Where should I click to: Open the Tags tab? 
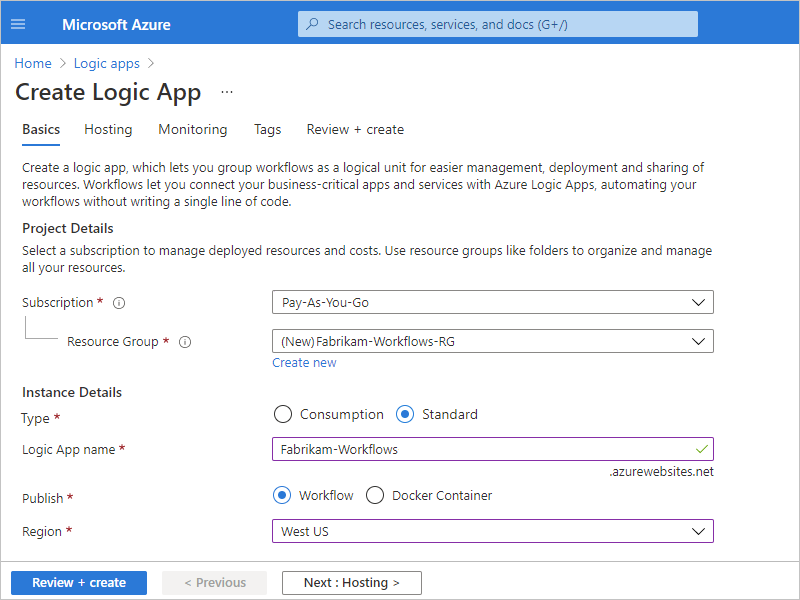(x=267, y=129)
